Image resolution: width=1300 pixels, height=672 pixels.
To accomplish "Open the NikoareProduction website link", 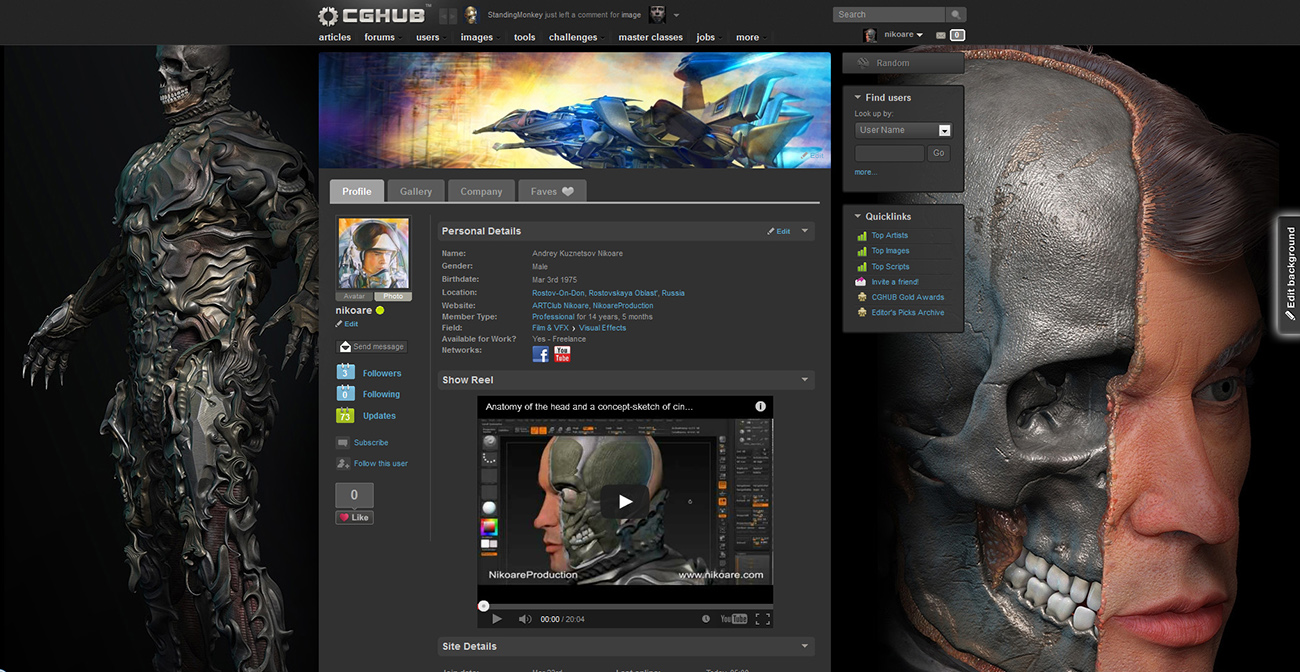I will pos(623,306).
